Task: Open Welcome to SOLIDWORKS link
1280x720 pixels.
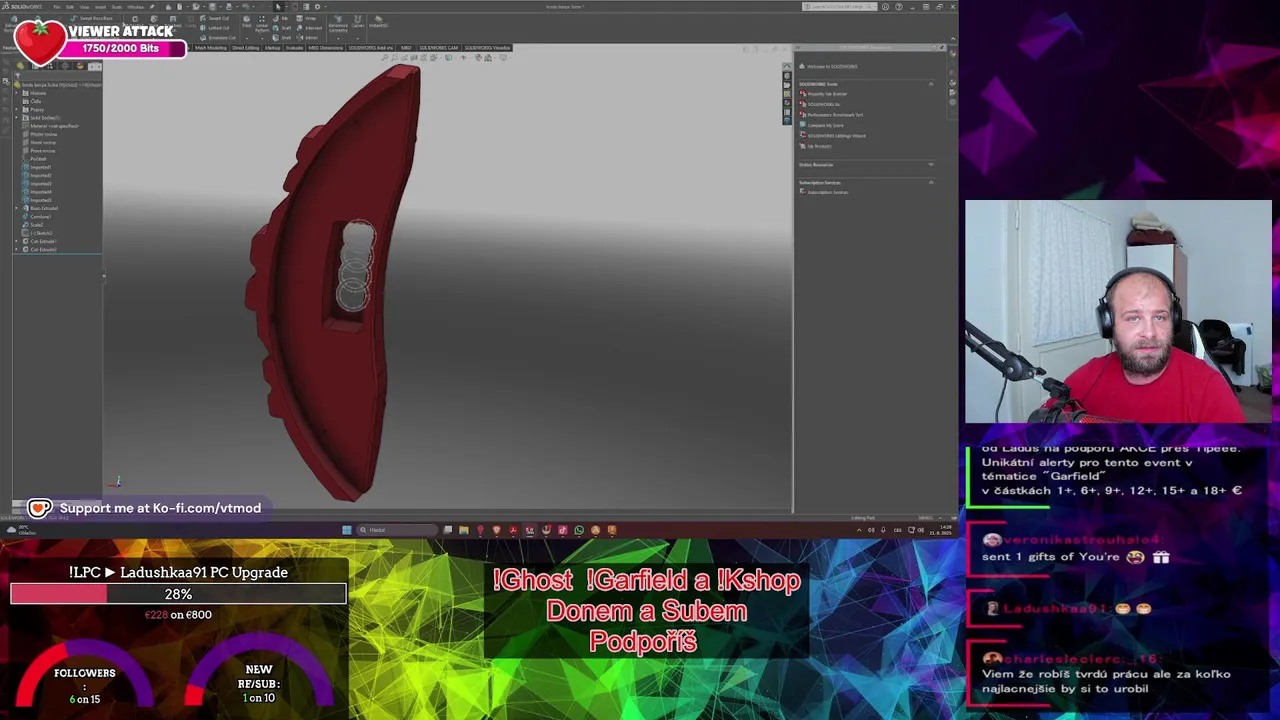Action: pyautogui.click(x=828, y=66)
